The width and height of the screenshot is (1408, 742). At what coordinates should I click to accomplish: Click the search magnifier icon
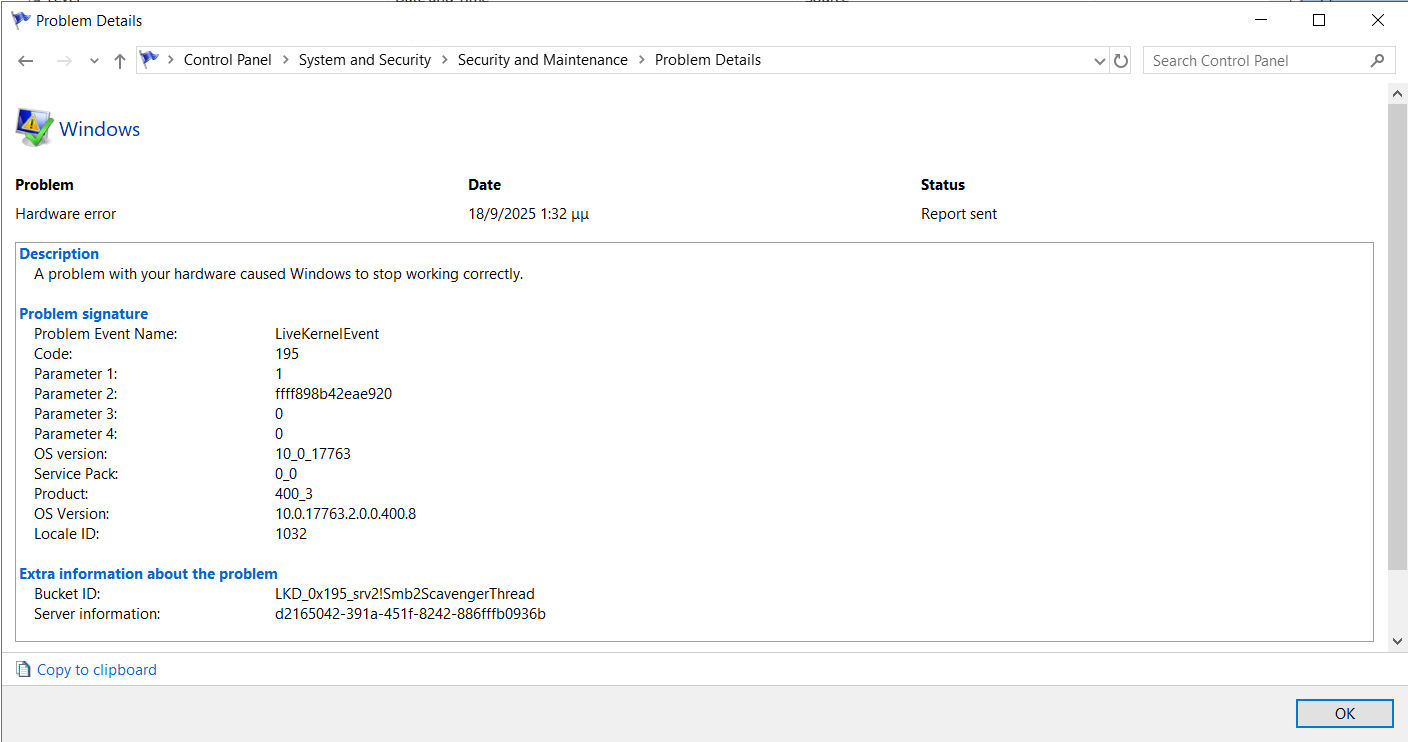click(x=1377, y=61)
